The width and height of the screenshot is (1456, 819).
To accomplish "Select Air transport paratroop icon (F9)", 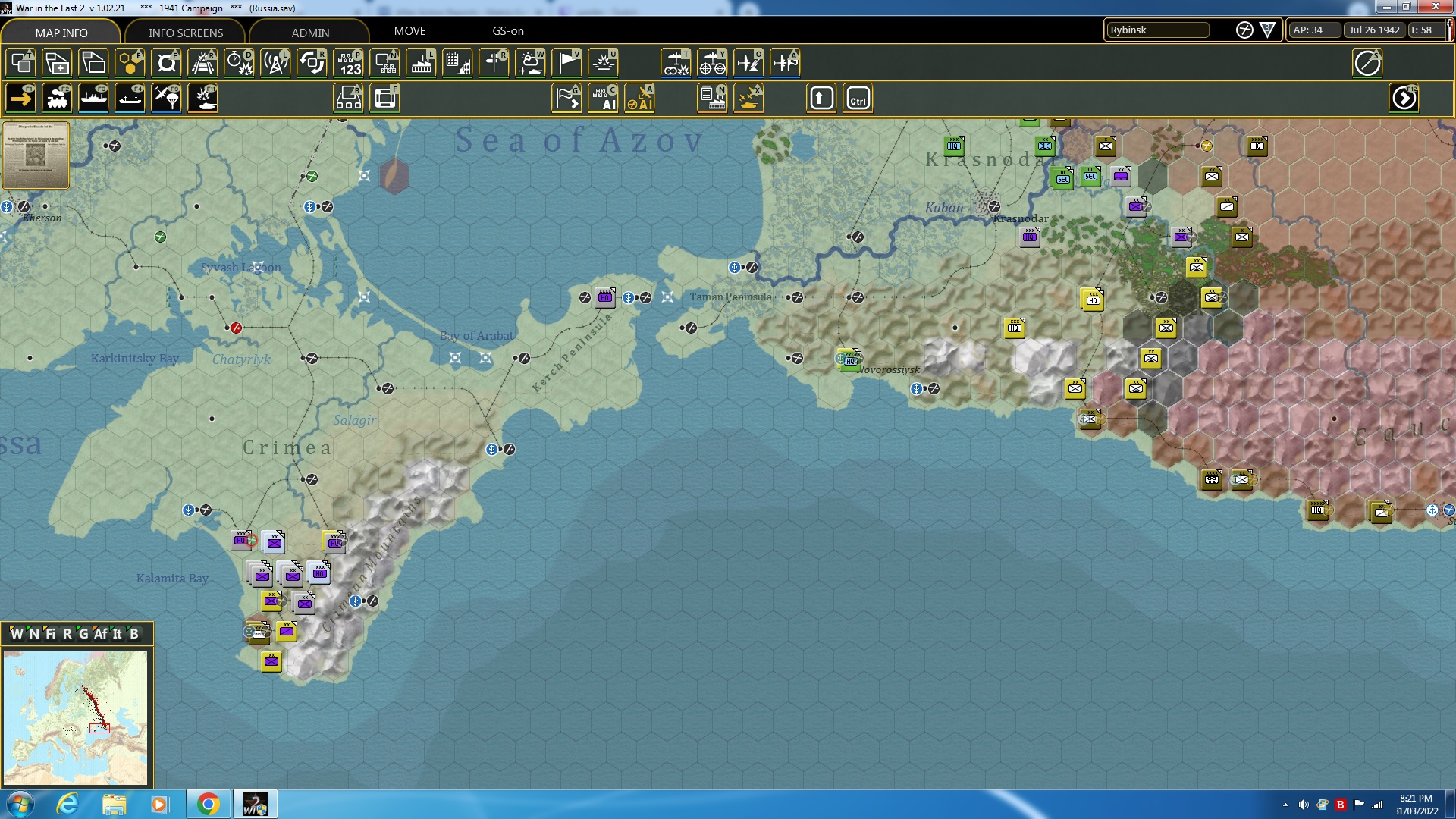I will [x=166, y=99].
